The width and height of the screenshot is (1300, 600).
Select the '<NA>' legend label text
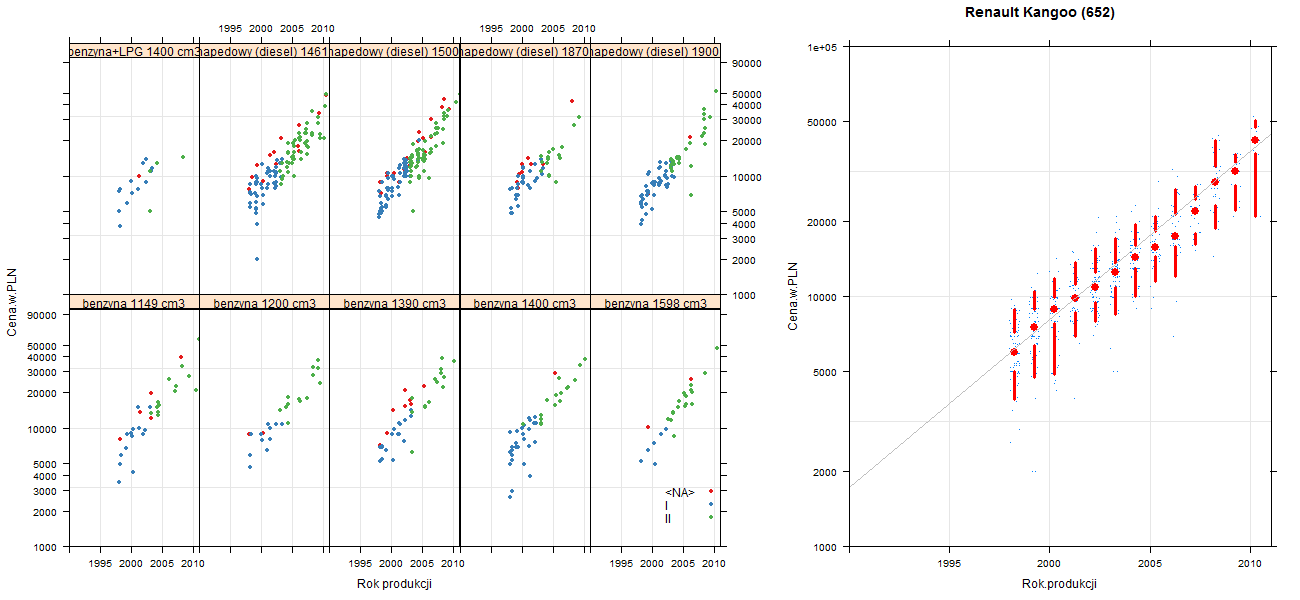click(x=679, y=492)
